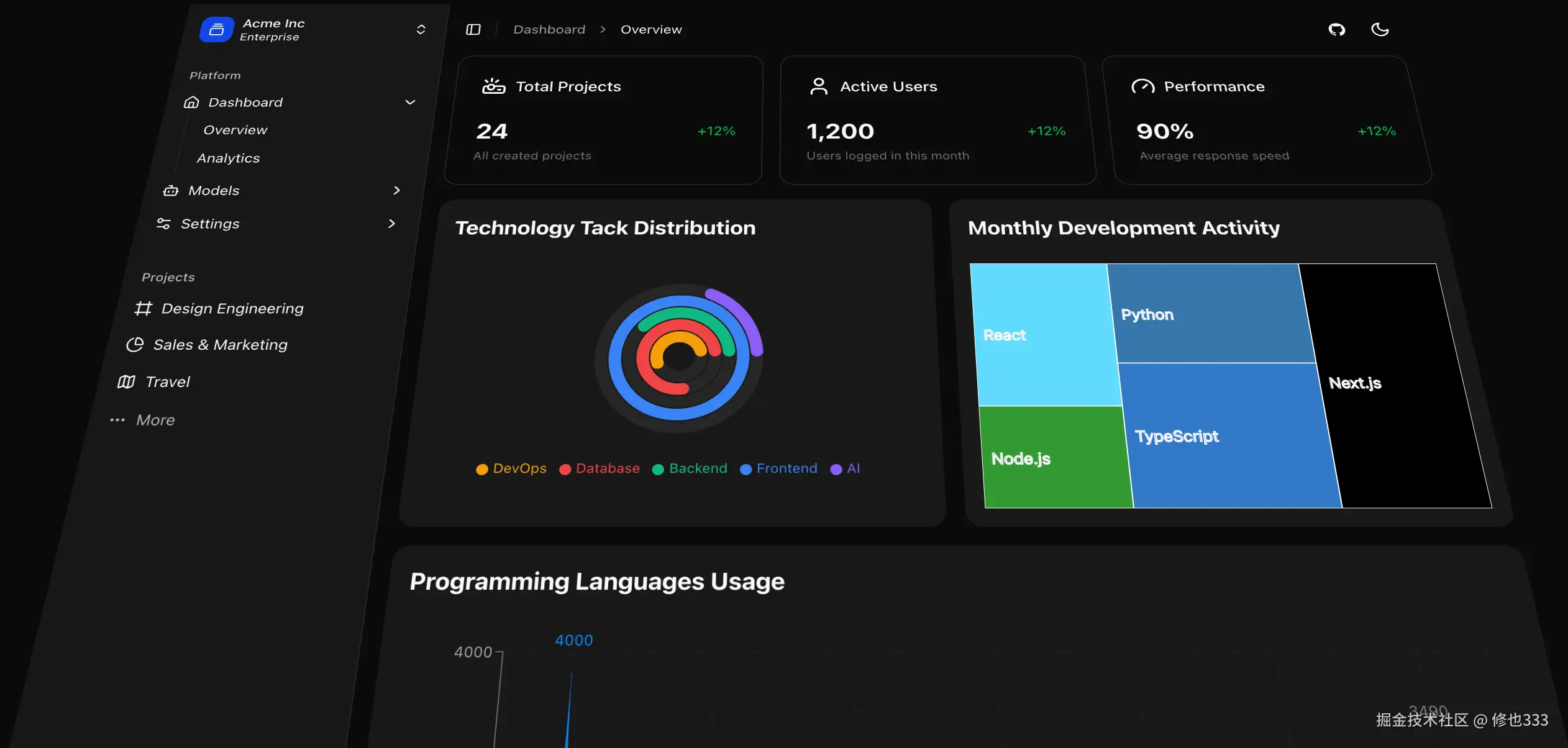This screenshot has height=748, width=1568.
Task: Collapse the Dashboard menu chevron
Action: [410, 102]
